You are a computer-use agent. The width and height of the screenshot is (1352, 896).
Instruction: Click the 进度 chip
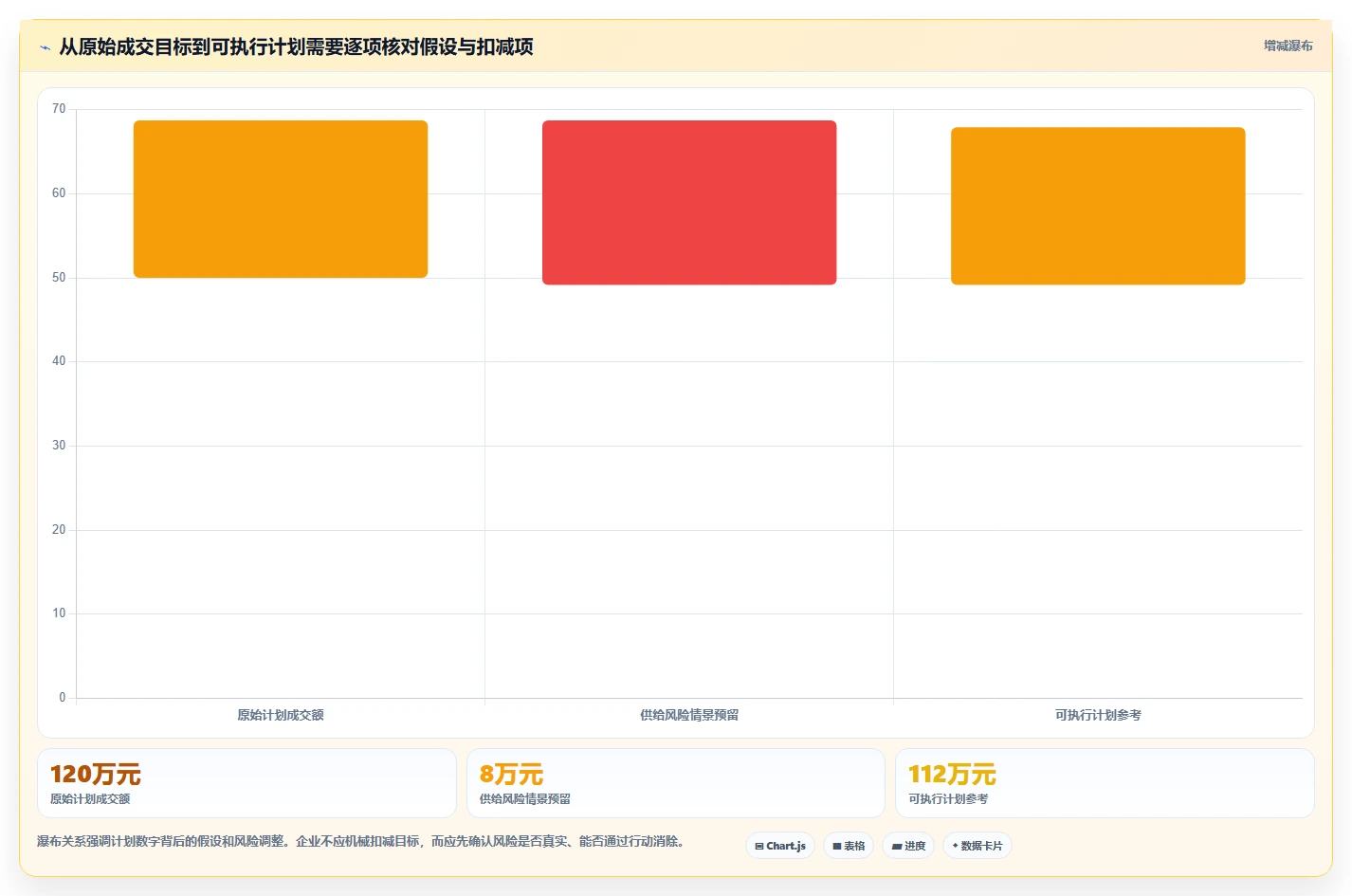pos(908,846)
